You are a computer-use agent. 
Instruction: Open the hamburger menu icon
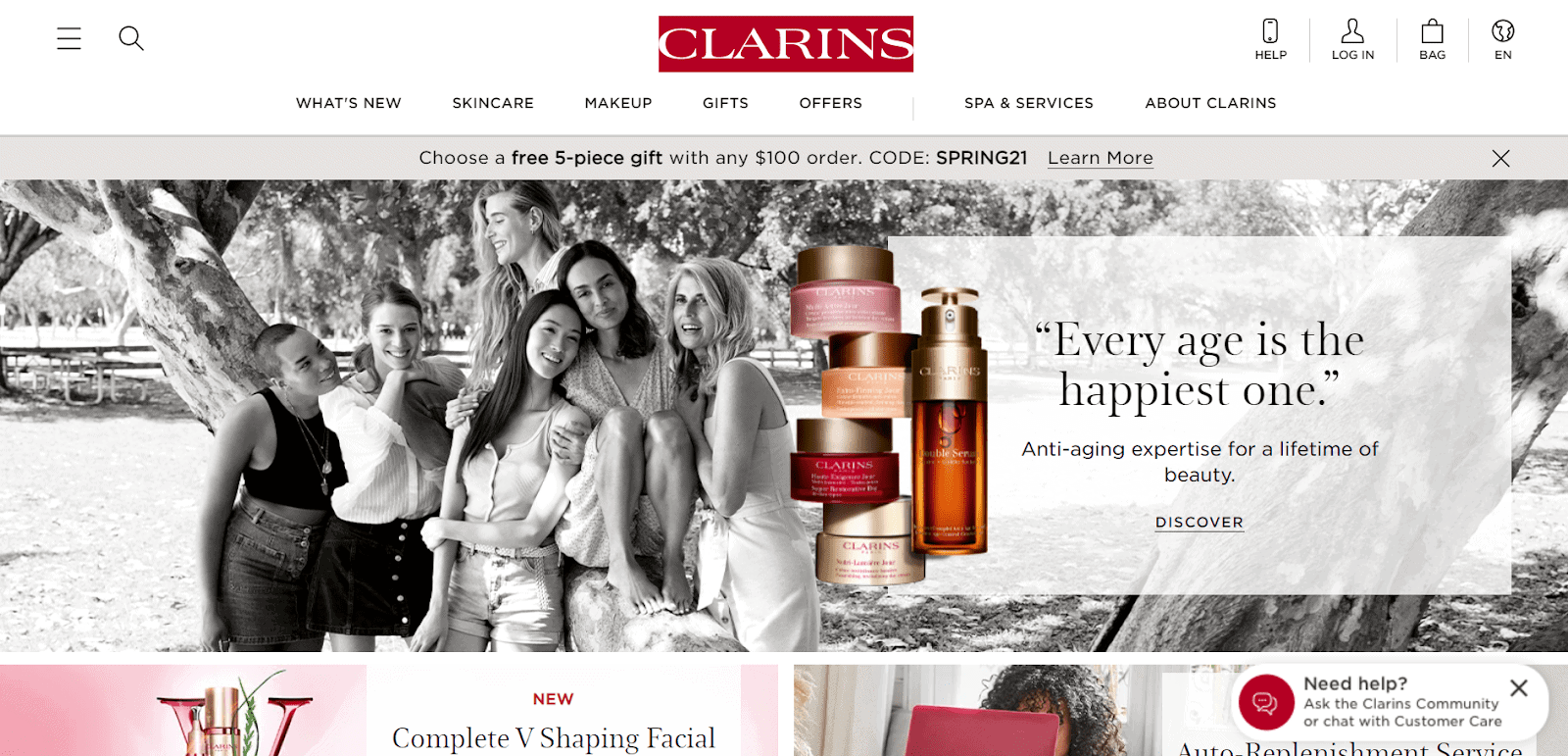pyautogui.click(x=69, y=38)
